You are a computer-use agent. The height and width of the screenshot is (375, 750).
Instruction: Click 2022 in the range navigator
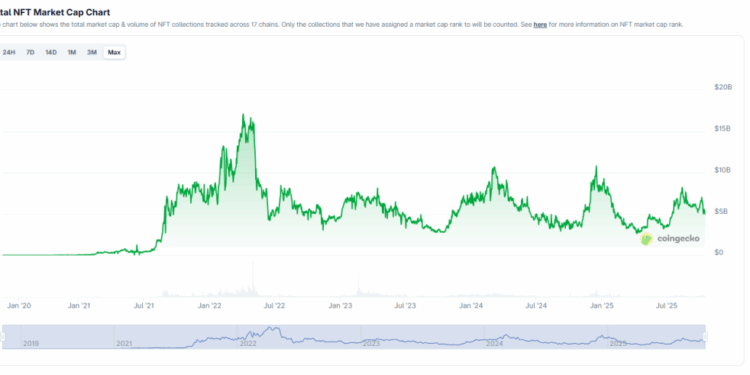[x=248, y=343]
